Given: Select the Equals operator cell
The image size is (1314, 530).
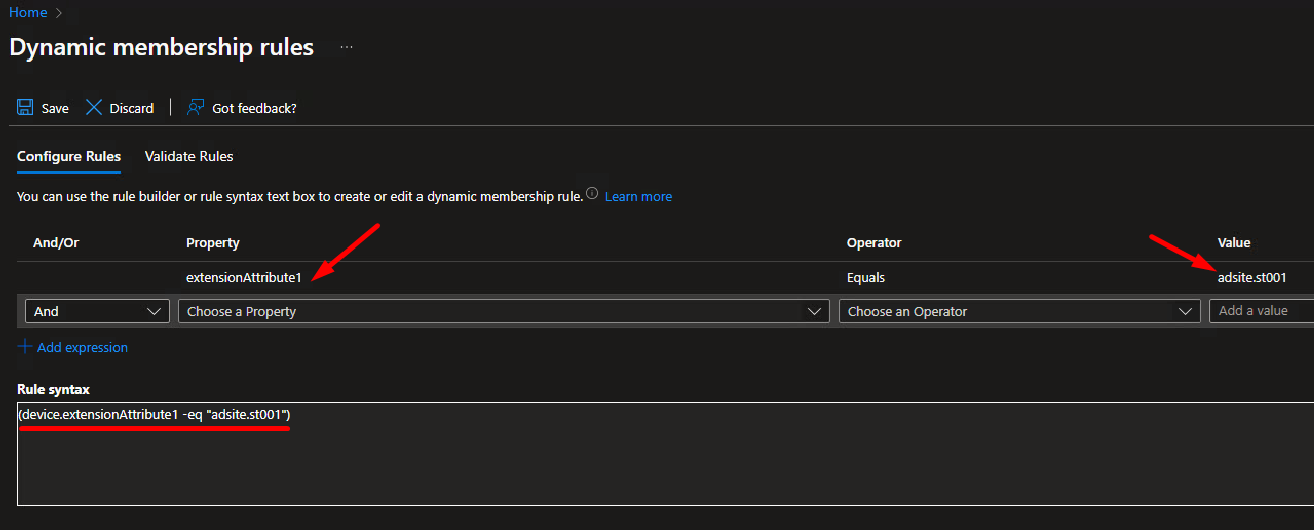Looking at the screenshot, I should tap(866, 277).
